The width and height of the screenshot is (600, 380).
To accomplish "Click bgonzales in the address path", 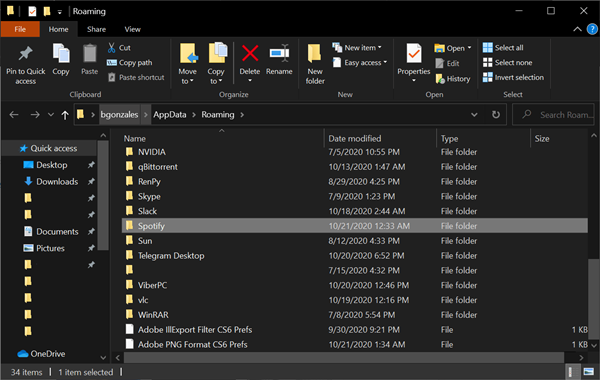I will 119,114.
